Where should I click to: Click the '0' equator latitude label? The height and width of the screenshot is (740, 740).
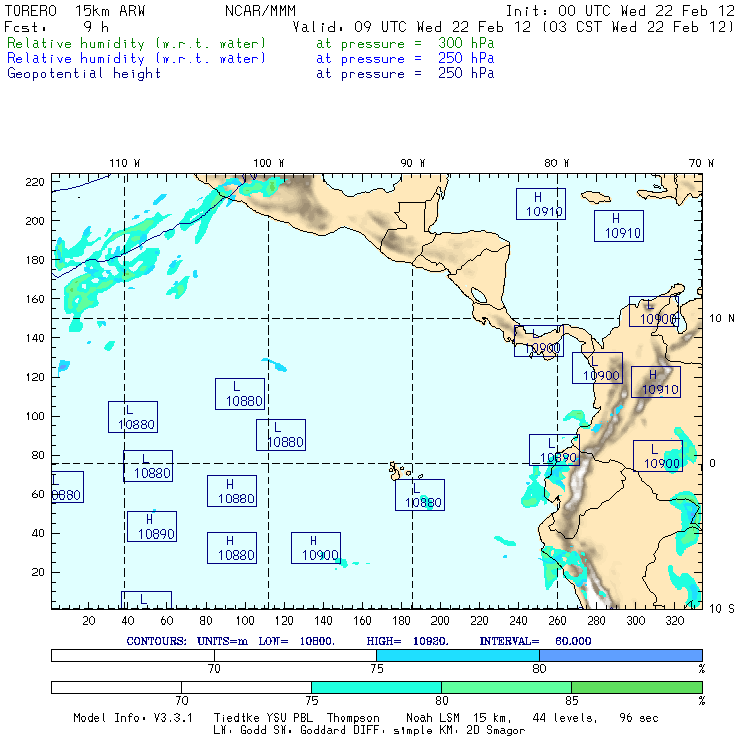tap(713, 463)
